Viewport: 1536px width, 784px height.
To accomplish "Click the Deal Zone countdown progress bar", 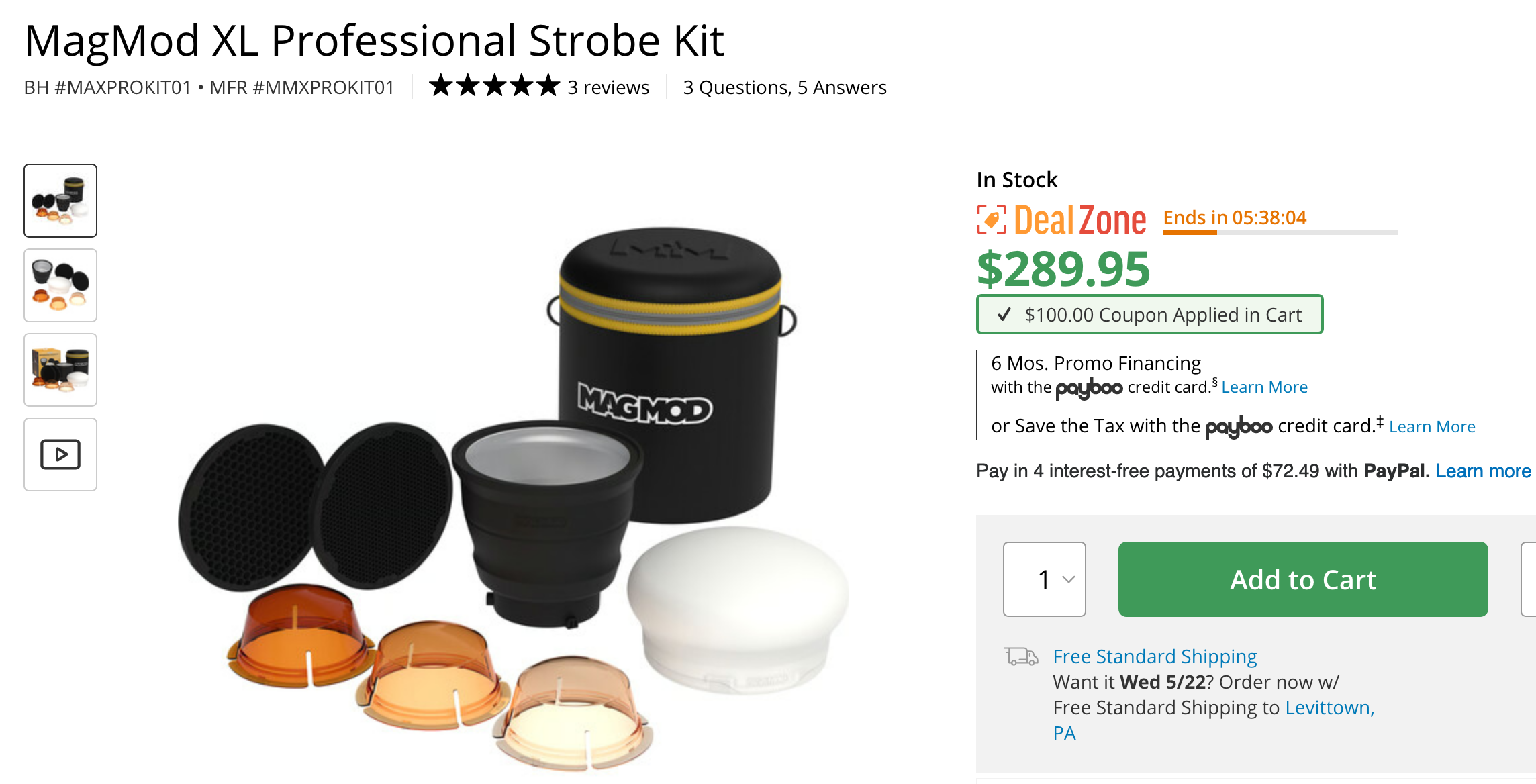I will click(1280, 232).
